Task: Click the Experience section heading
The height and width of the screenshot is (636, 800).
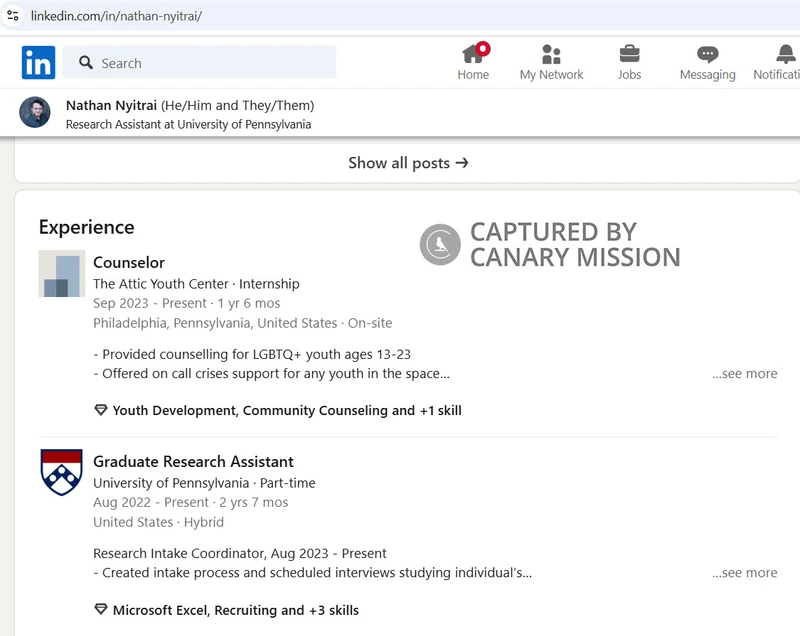Action: click(x=87, y=227)
